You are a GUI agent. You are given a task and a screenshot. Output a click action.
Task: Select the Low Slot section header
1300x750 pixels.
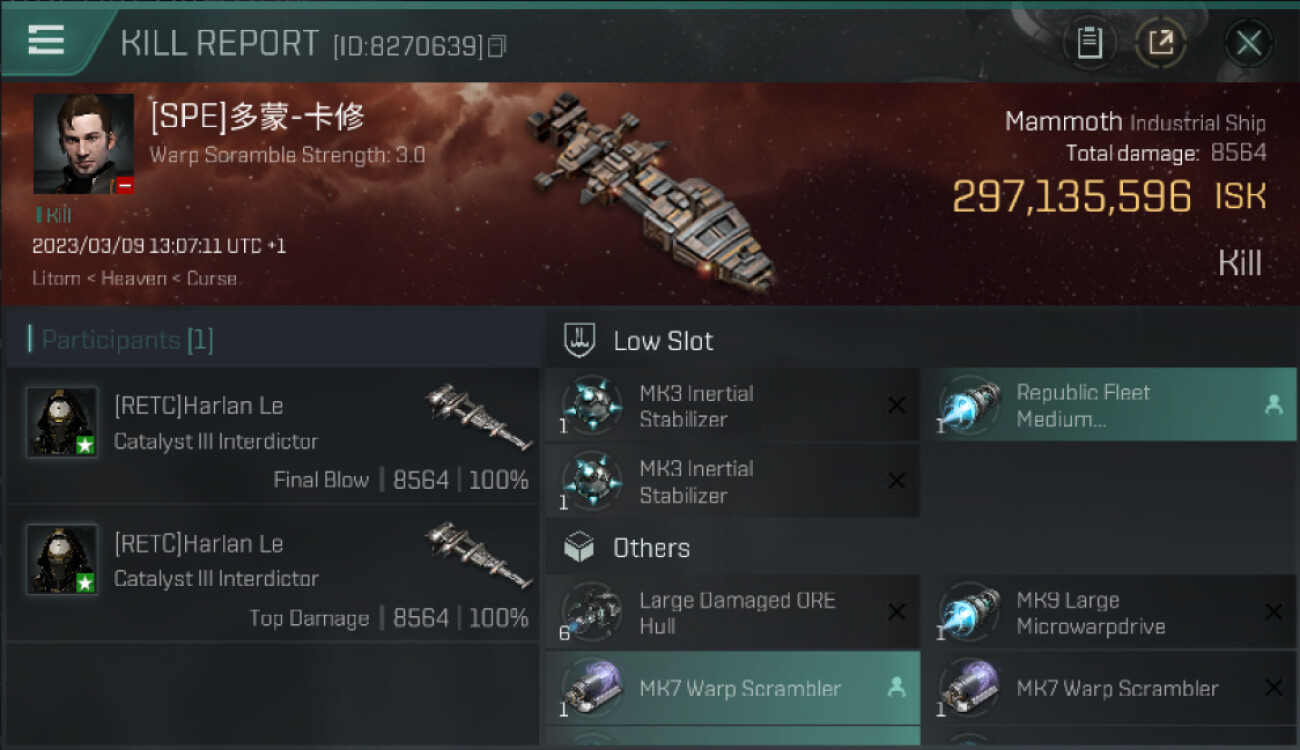(663, 341)
